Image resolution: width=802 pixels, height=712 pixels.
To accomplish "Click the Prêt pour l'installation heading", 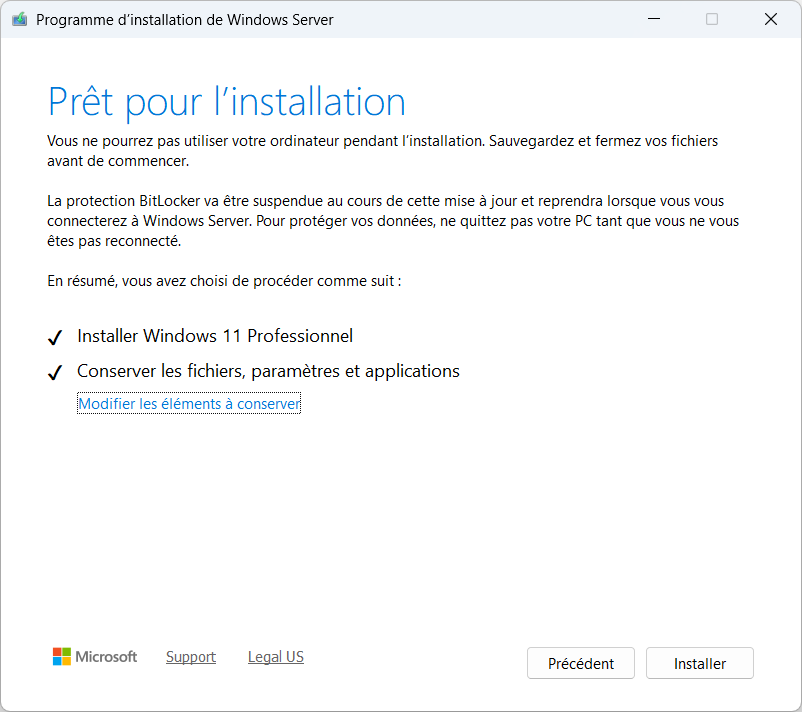I will [x=227, y=102].
